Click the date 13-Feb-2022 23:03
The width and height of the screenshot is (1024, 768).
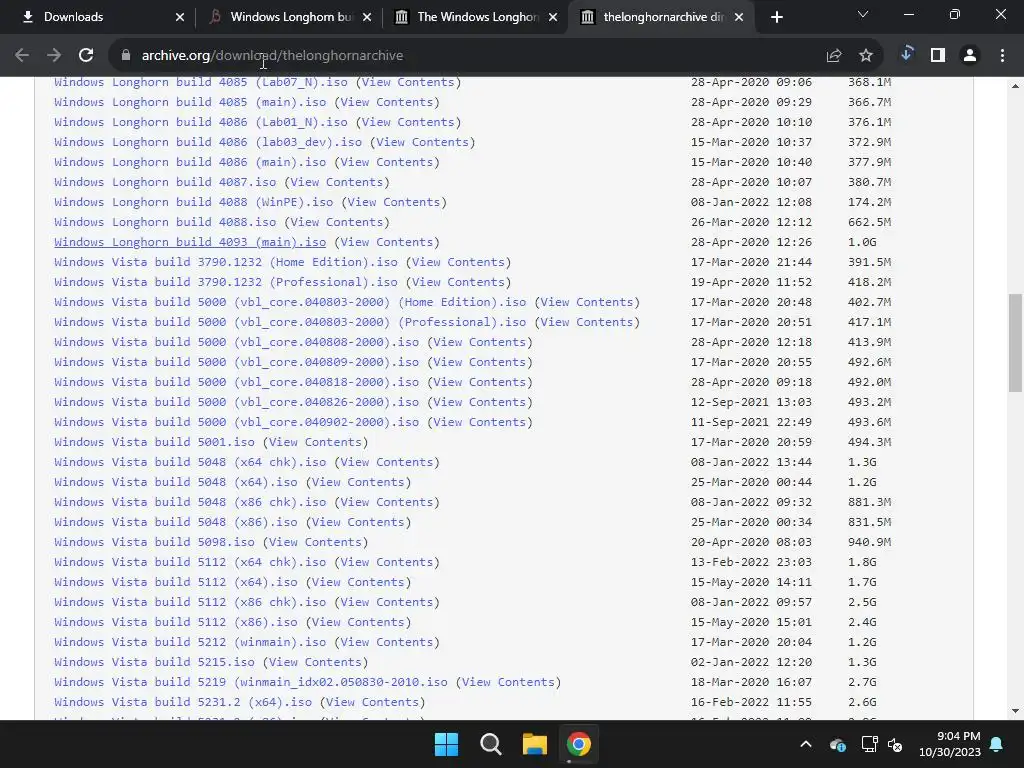752,562
